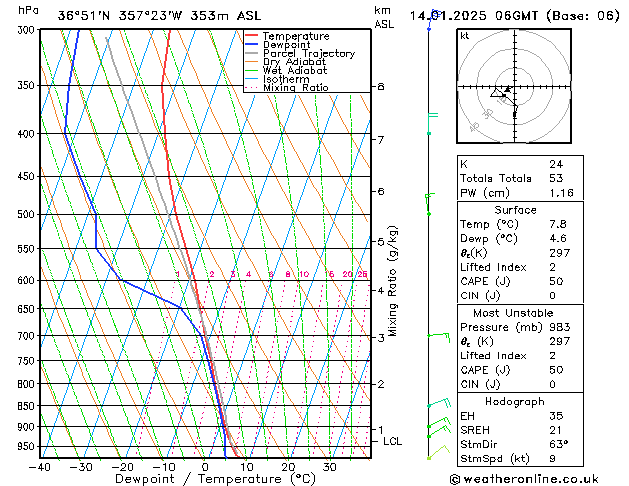Click the Surface Dewp value 4.6
Screen dimensions: 629x486
(558, 238)
